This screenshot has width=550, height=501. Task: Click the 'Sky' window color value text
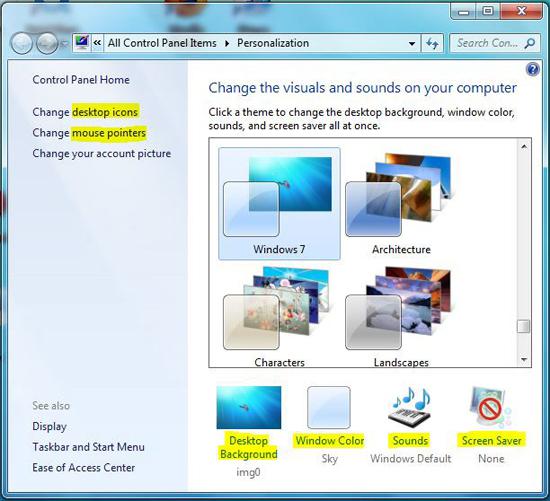329,459
